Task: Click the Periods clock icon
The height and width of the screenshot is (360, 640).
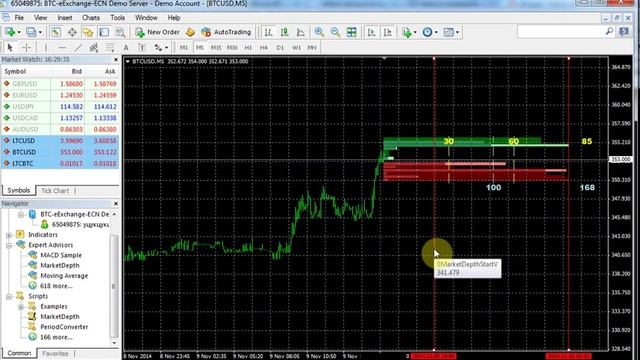Action: point(427,32)
